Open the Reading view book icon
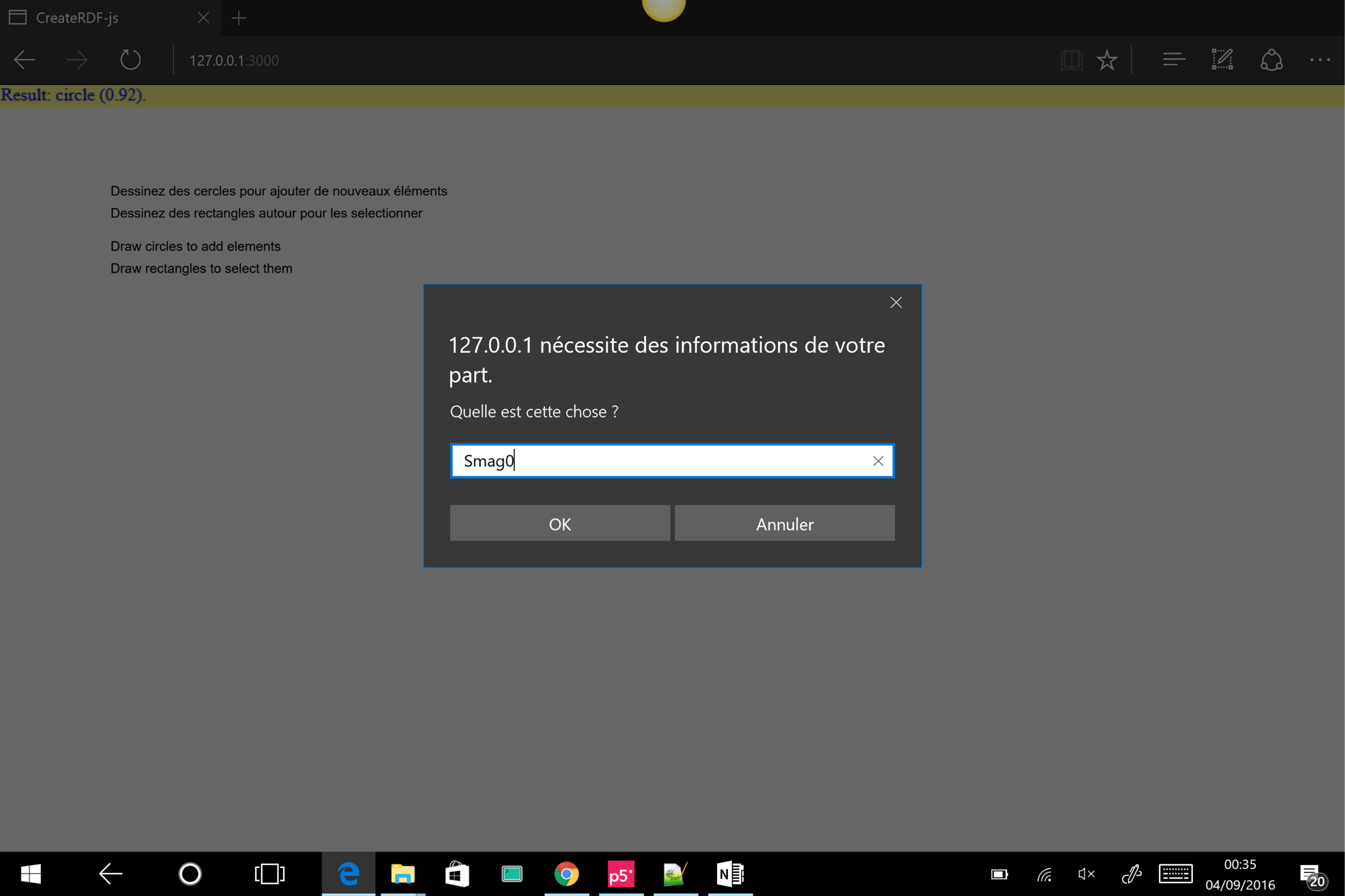 pyautogui.click(x=1071, y=60)
